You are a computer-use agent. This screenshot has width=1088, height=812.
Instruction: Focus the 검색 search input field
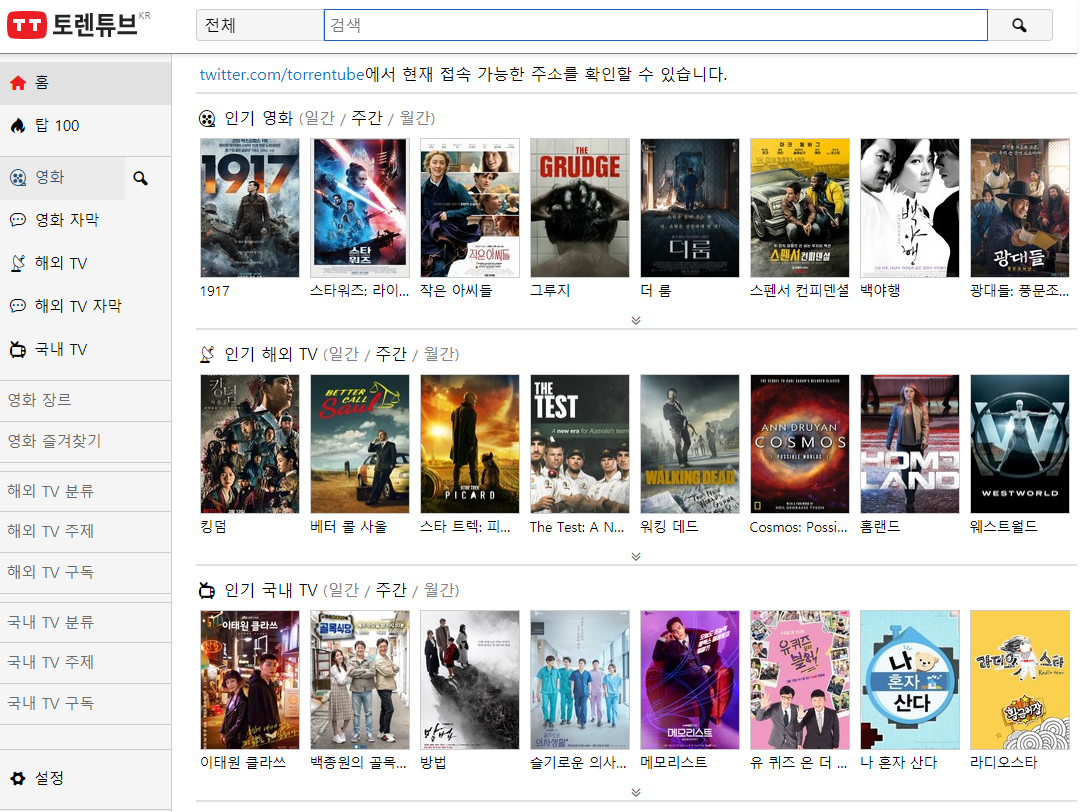(656, 25)
